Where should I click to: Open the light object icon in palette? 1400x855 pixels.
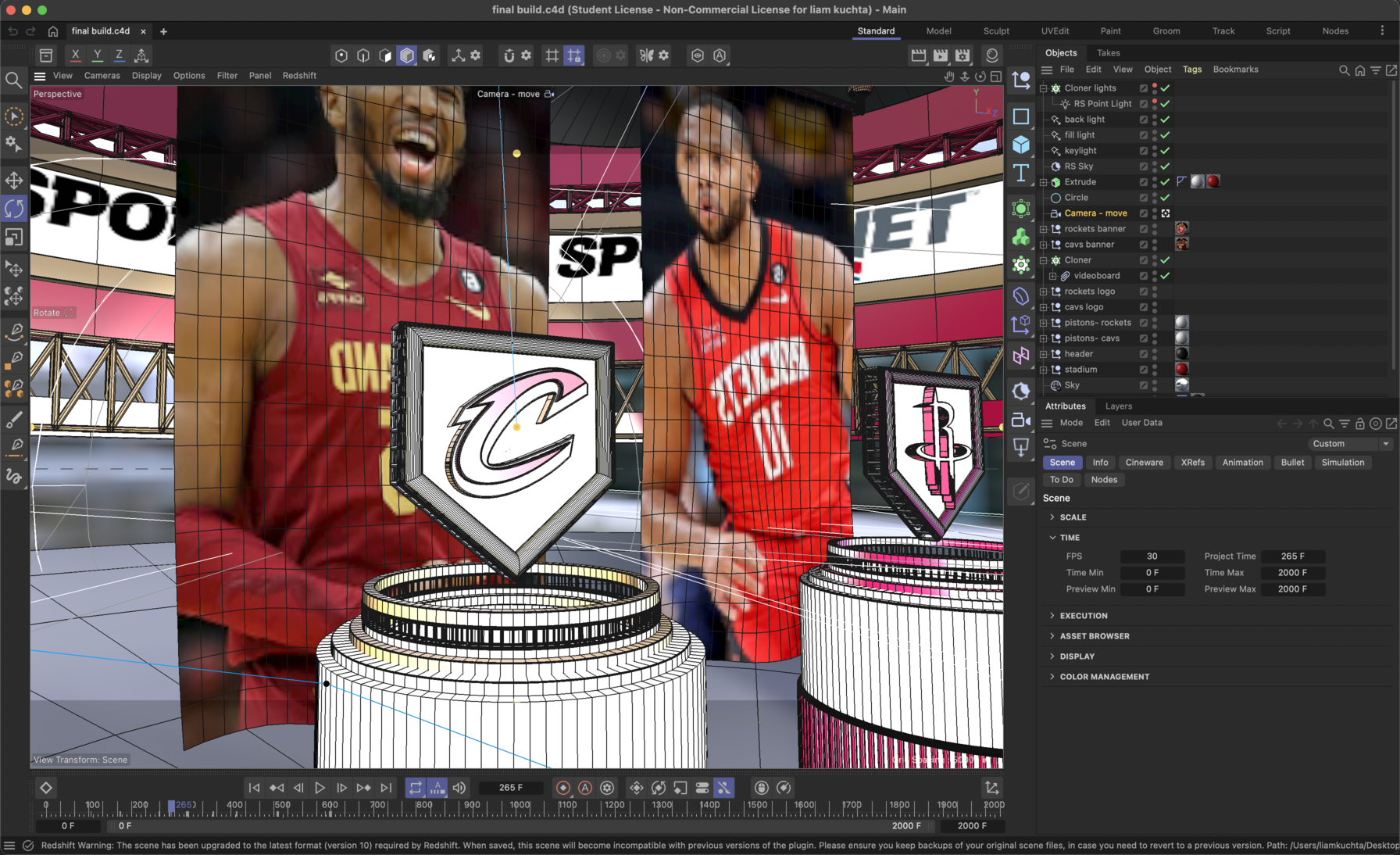tap(1021, 448)
